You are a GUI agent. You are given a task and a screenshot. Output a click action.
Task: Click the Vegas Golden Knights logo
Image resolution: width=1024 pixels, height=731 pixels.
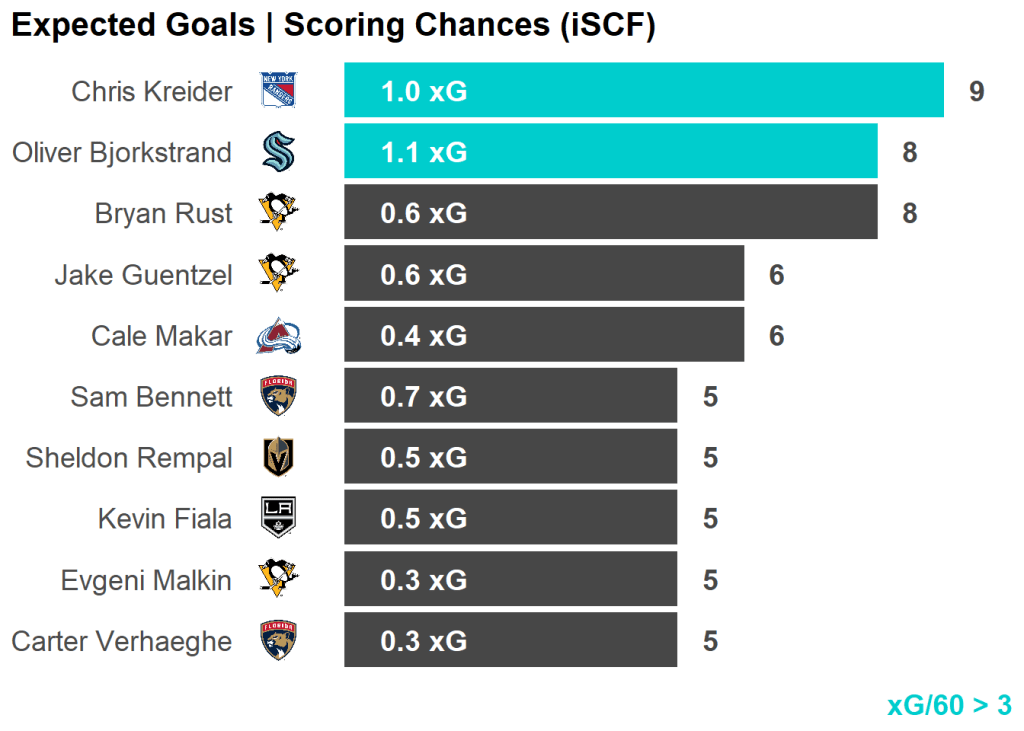(278, 458)
